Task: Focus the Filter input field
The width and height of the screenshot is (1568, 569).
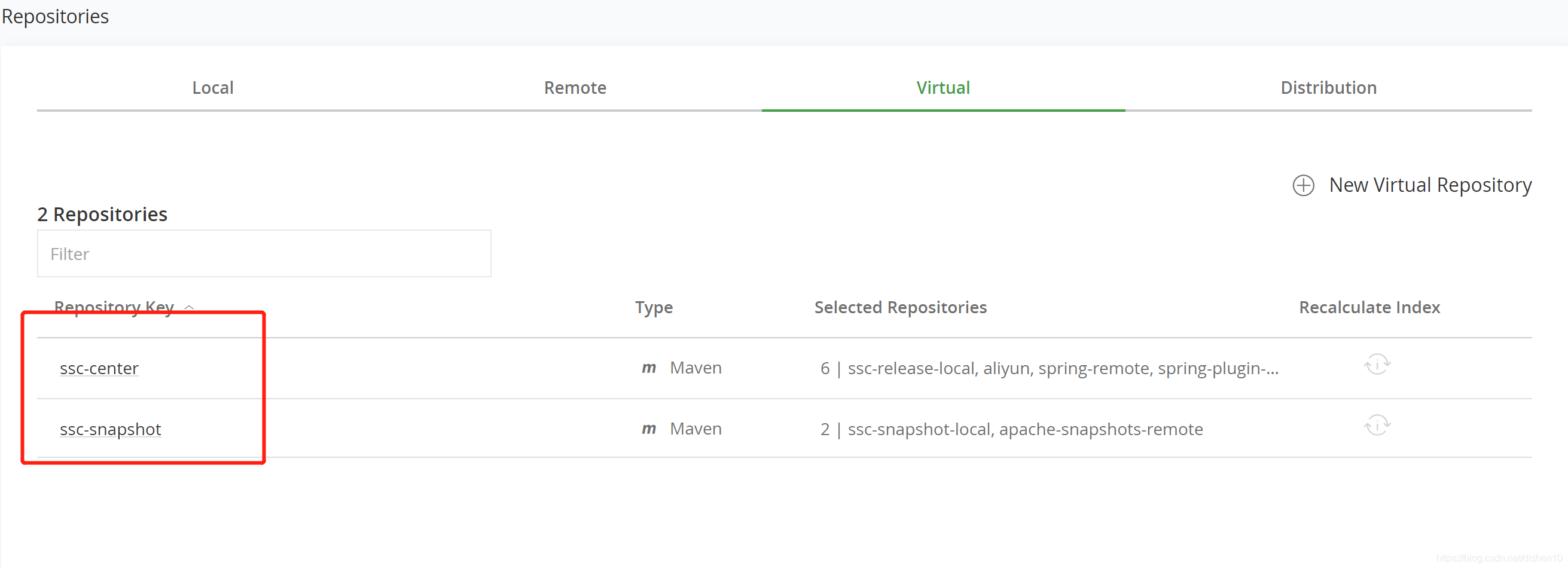Action: pyautogui.click(x=264, y=254)
